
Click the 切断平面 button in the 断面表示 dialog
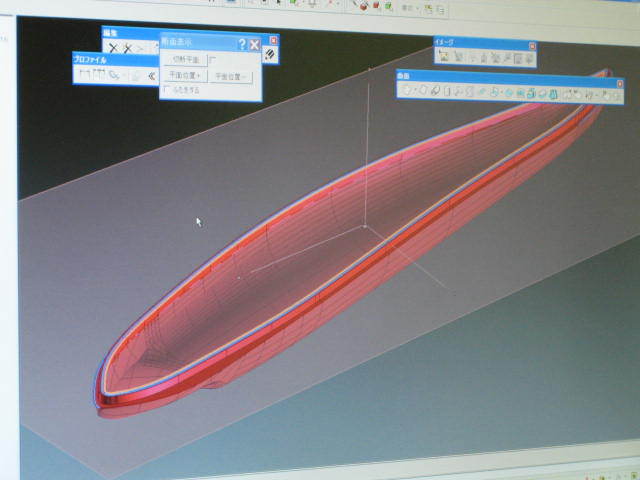[185, 60]
